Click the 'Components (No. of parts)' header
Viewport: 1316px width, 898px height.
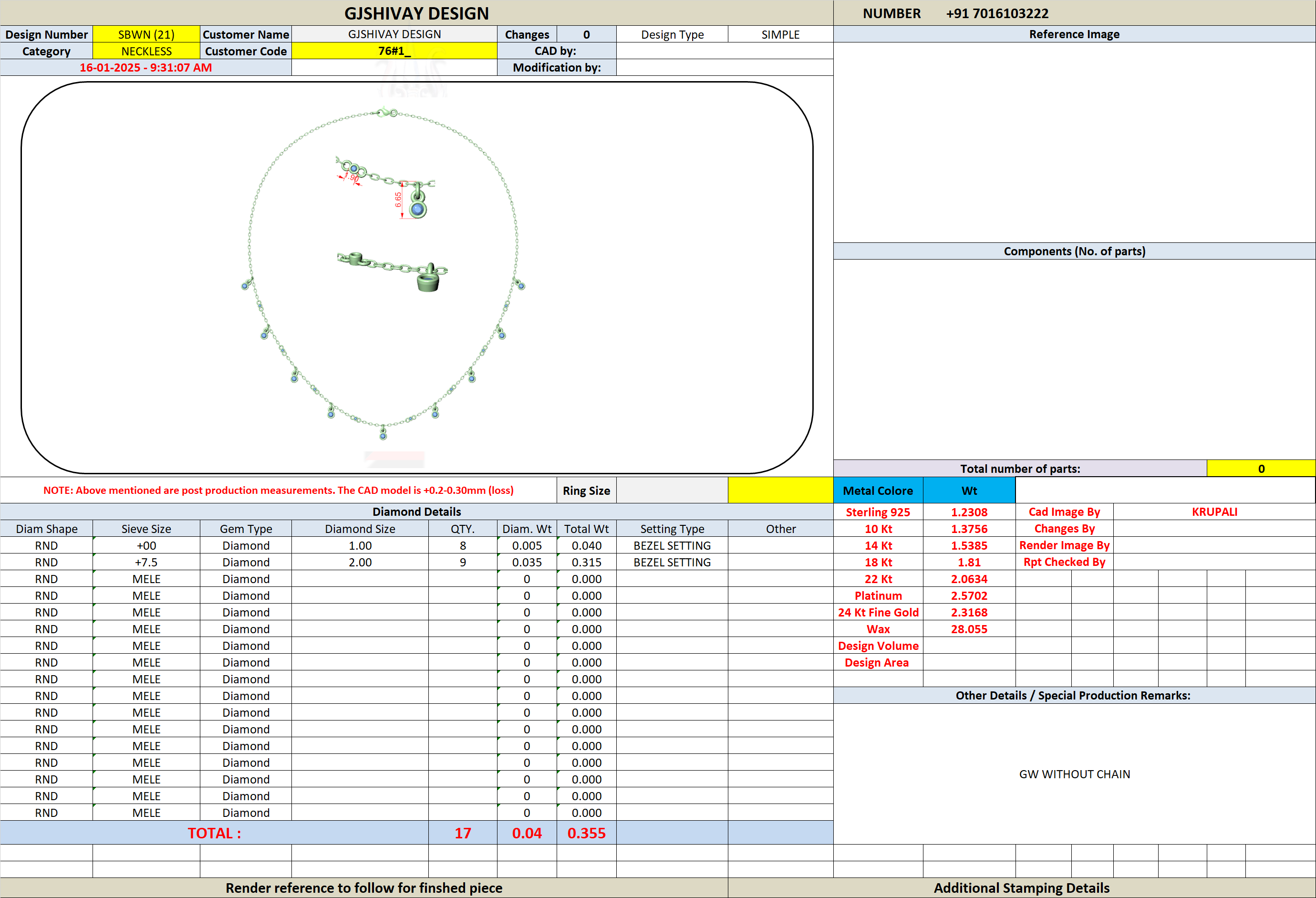coord(1074,251)
